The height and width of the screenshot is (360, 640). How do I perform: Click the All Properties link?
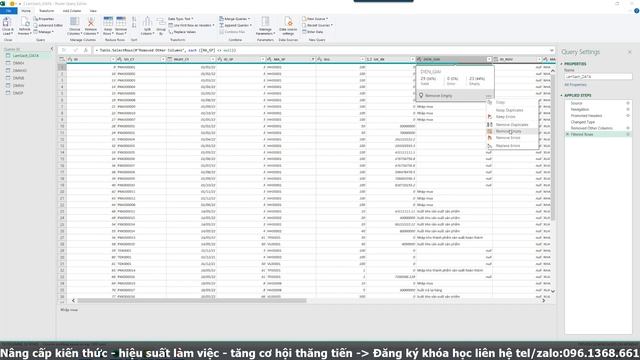click(576, 85)
